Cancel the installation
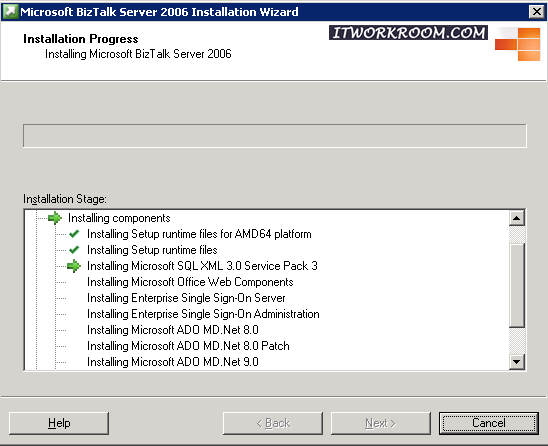 click(x=489, y=423)
